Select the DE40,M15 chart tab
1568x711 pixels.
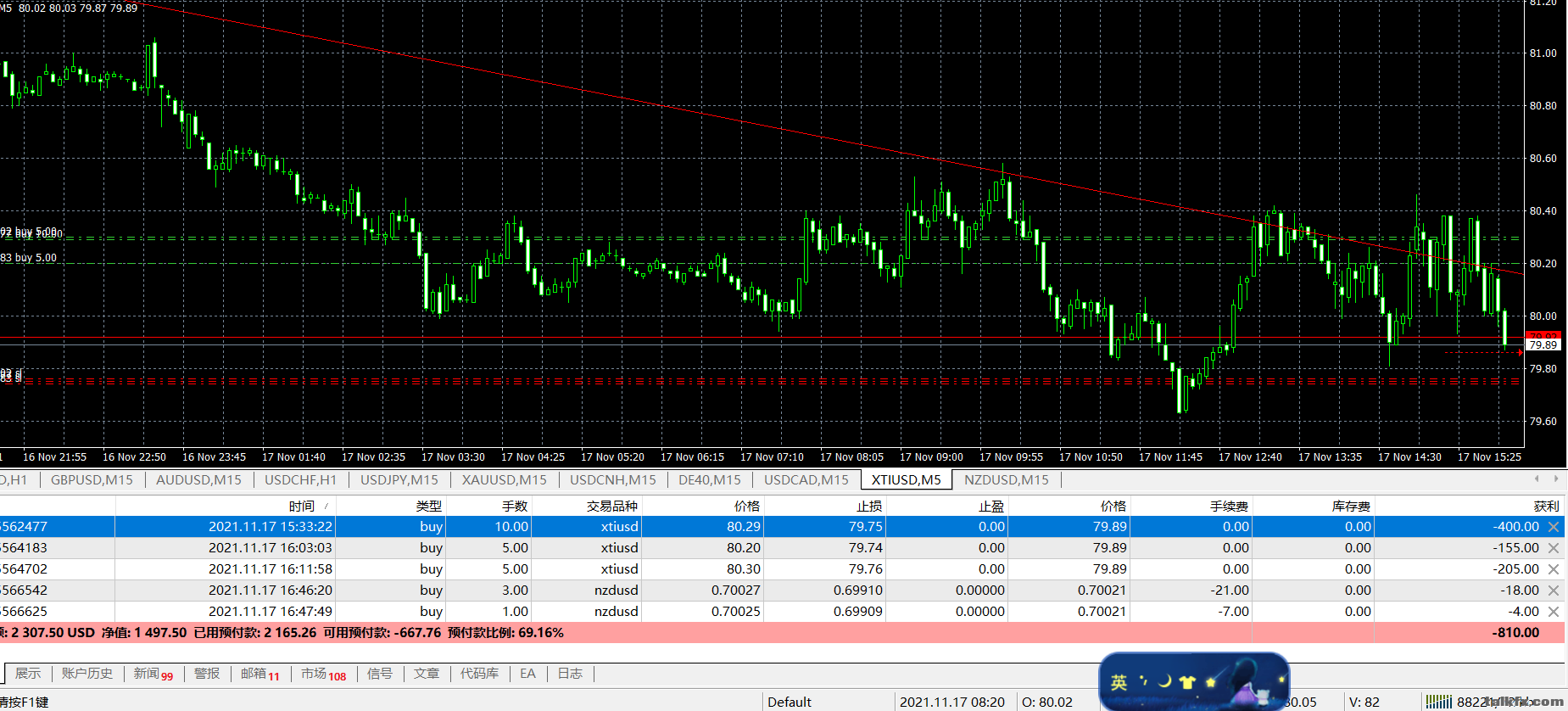coord(709,480)
